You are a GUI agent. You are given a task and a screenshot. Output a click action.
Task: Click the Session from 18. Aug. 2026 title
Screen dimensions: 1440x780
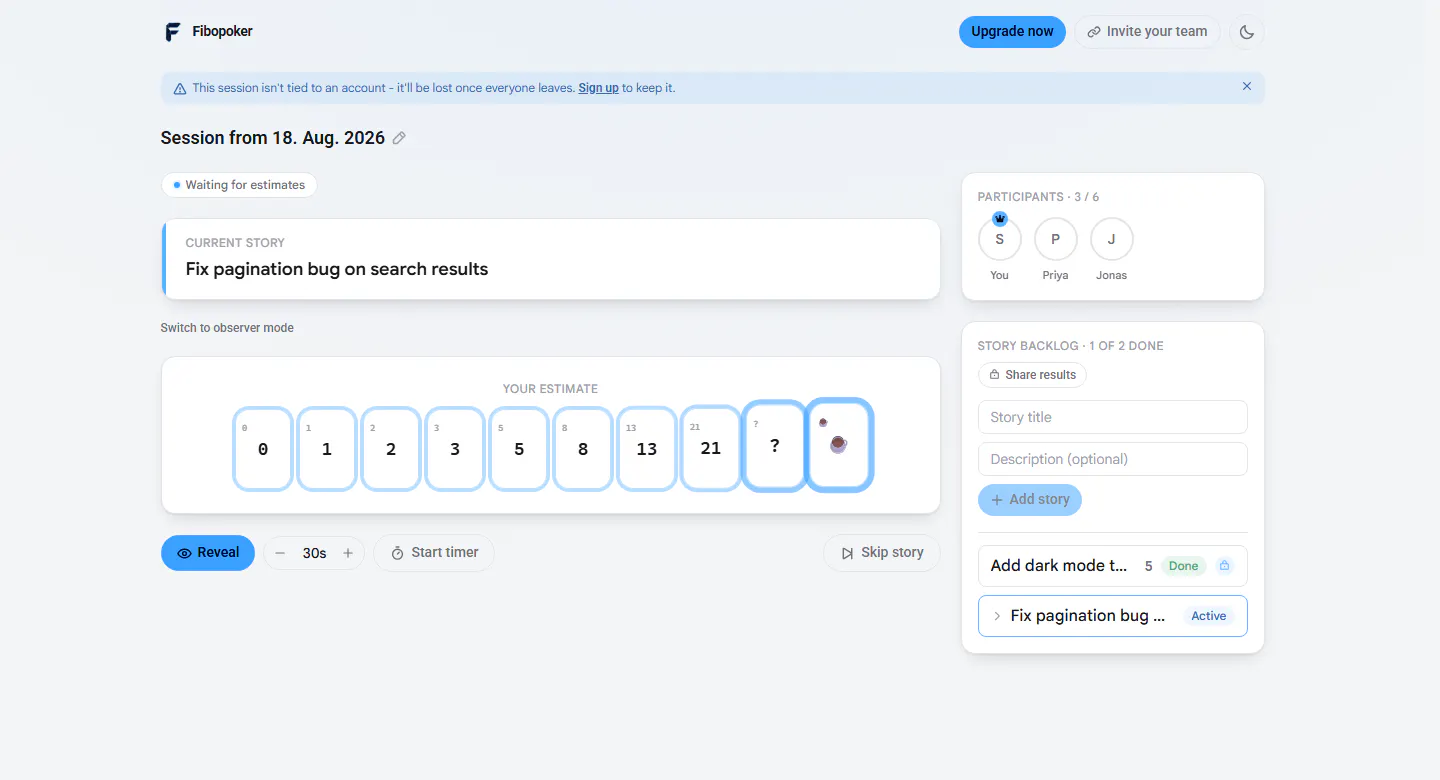click(x=273, y=138)
